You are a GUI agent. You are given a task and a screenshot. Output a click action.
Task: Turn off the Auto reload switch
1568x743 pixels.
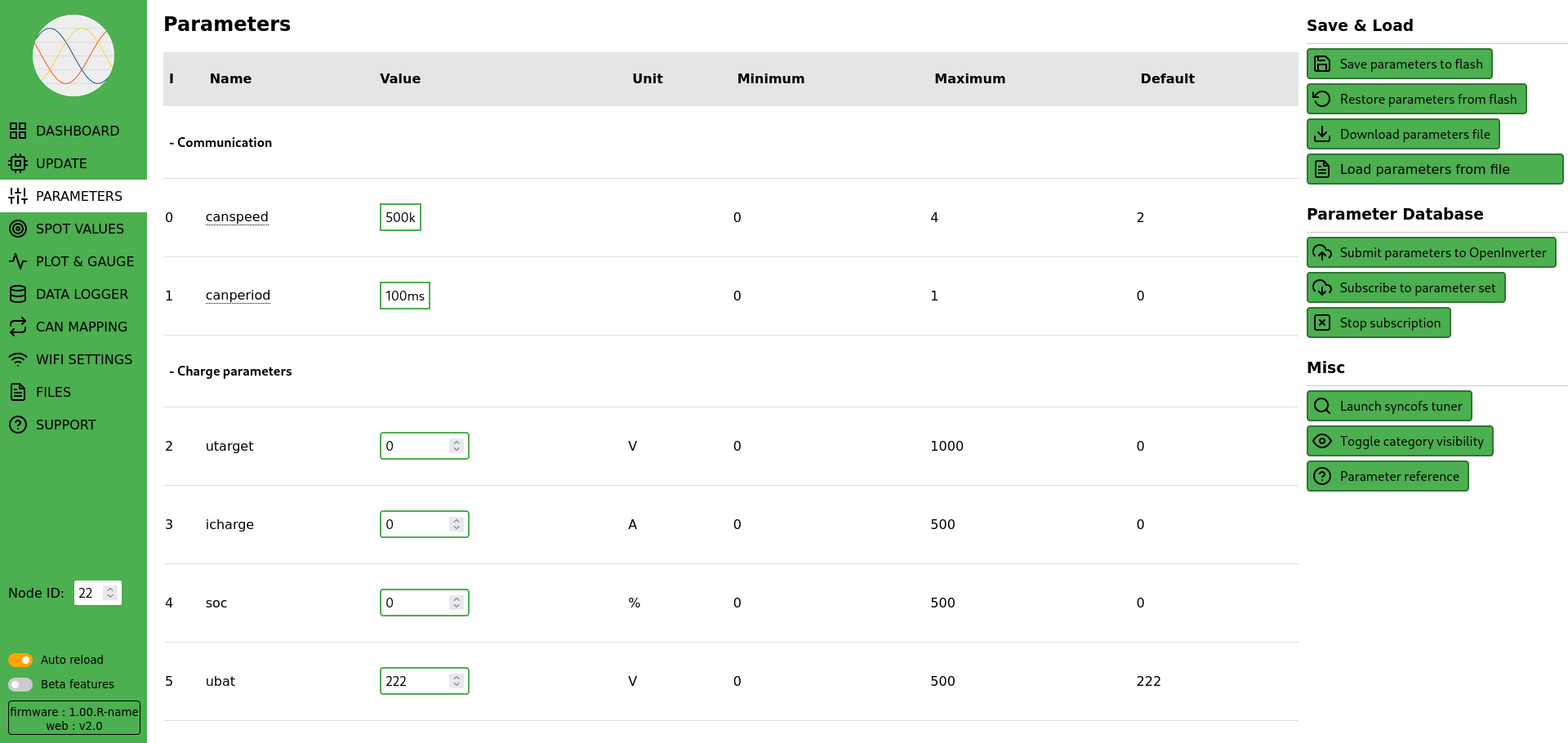point(20,660)
